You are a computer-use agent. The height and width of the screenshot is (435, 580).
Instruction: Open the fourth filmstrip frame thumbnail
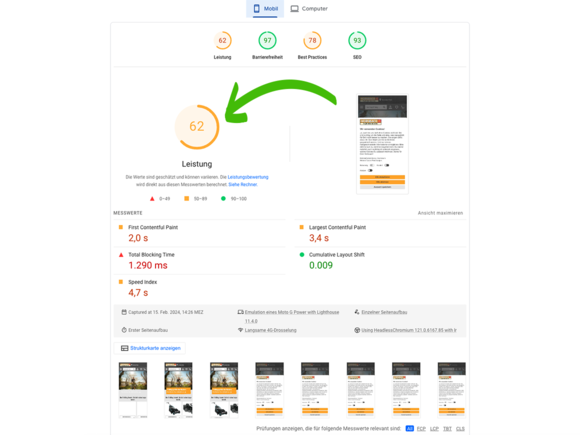(x=269, y=390)
